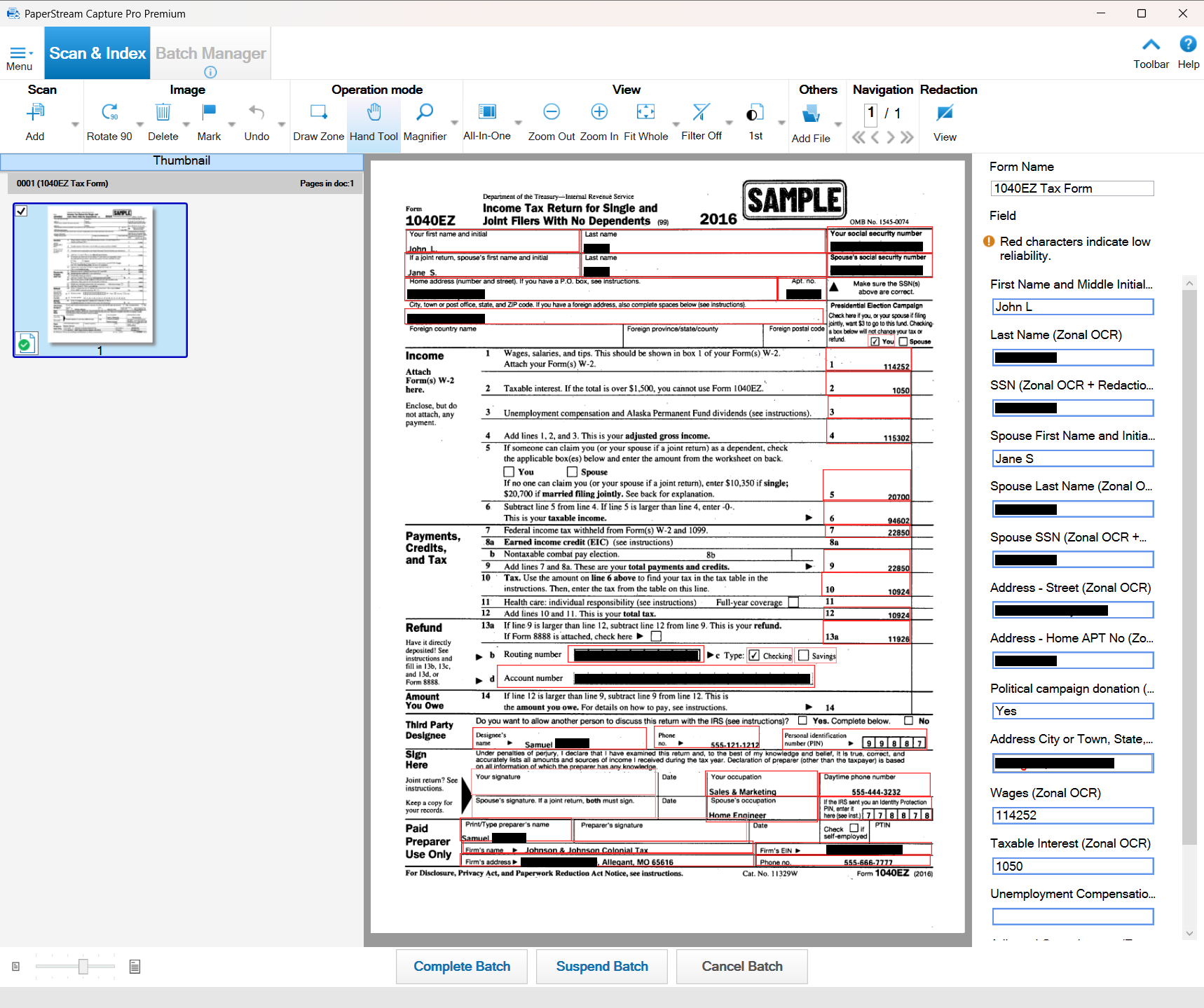Go to the first page
The image size is (1204, 1008).
[858, 137]
